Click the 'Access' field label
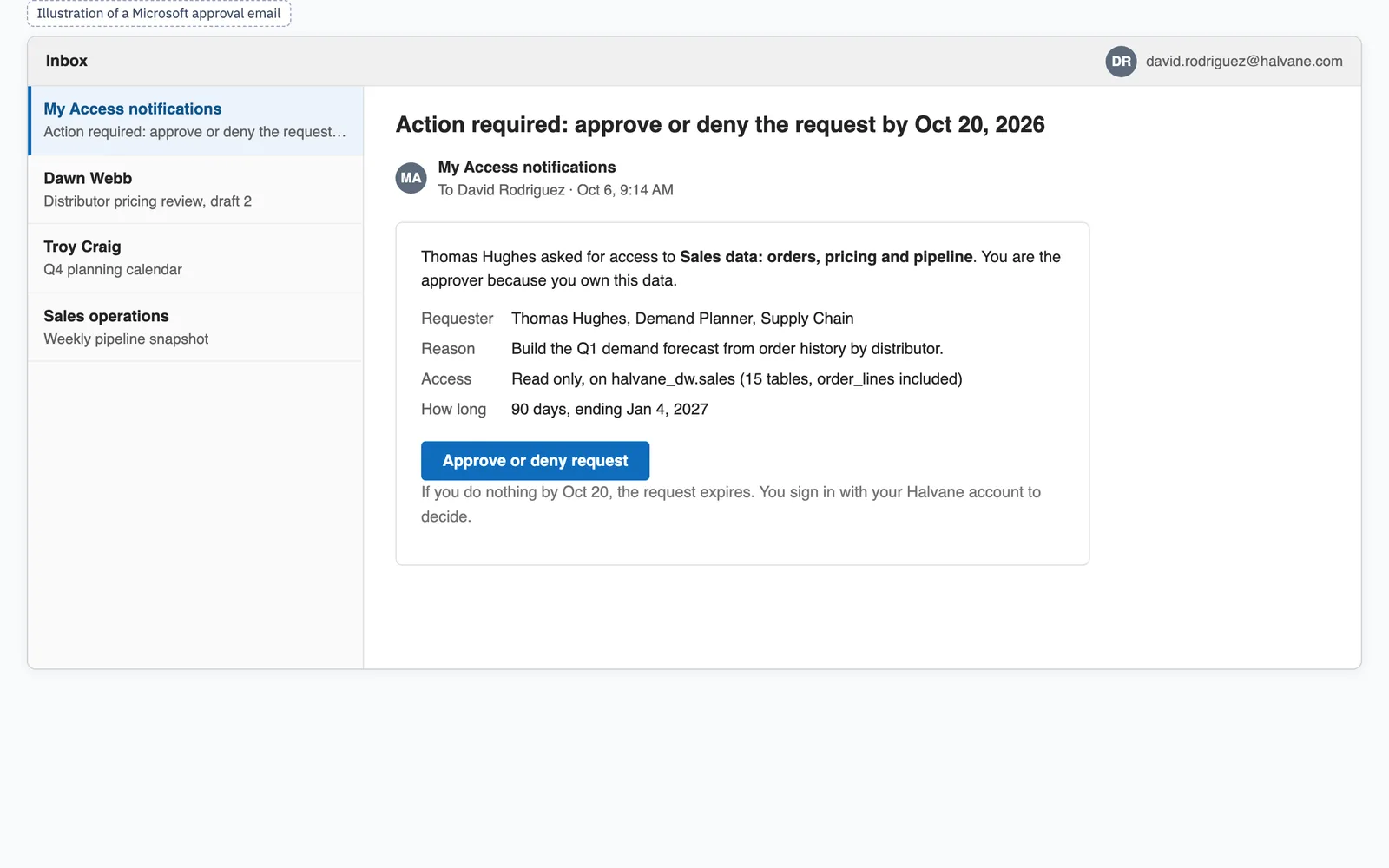The height and width of the screenshot is (868, 1389). coord(446,379)
